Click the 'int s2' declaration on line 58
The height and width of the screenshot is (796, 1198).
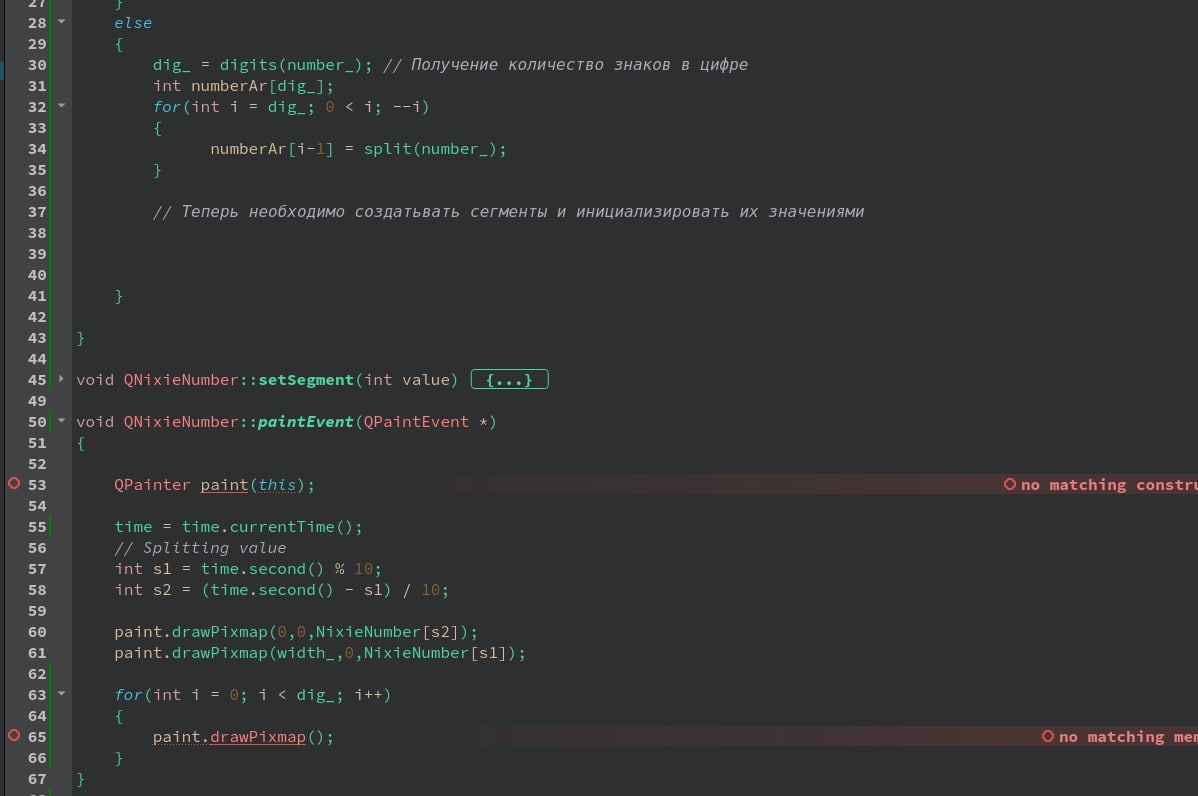click(x=143, y=590)
